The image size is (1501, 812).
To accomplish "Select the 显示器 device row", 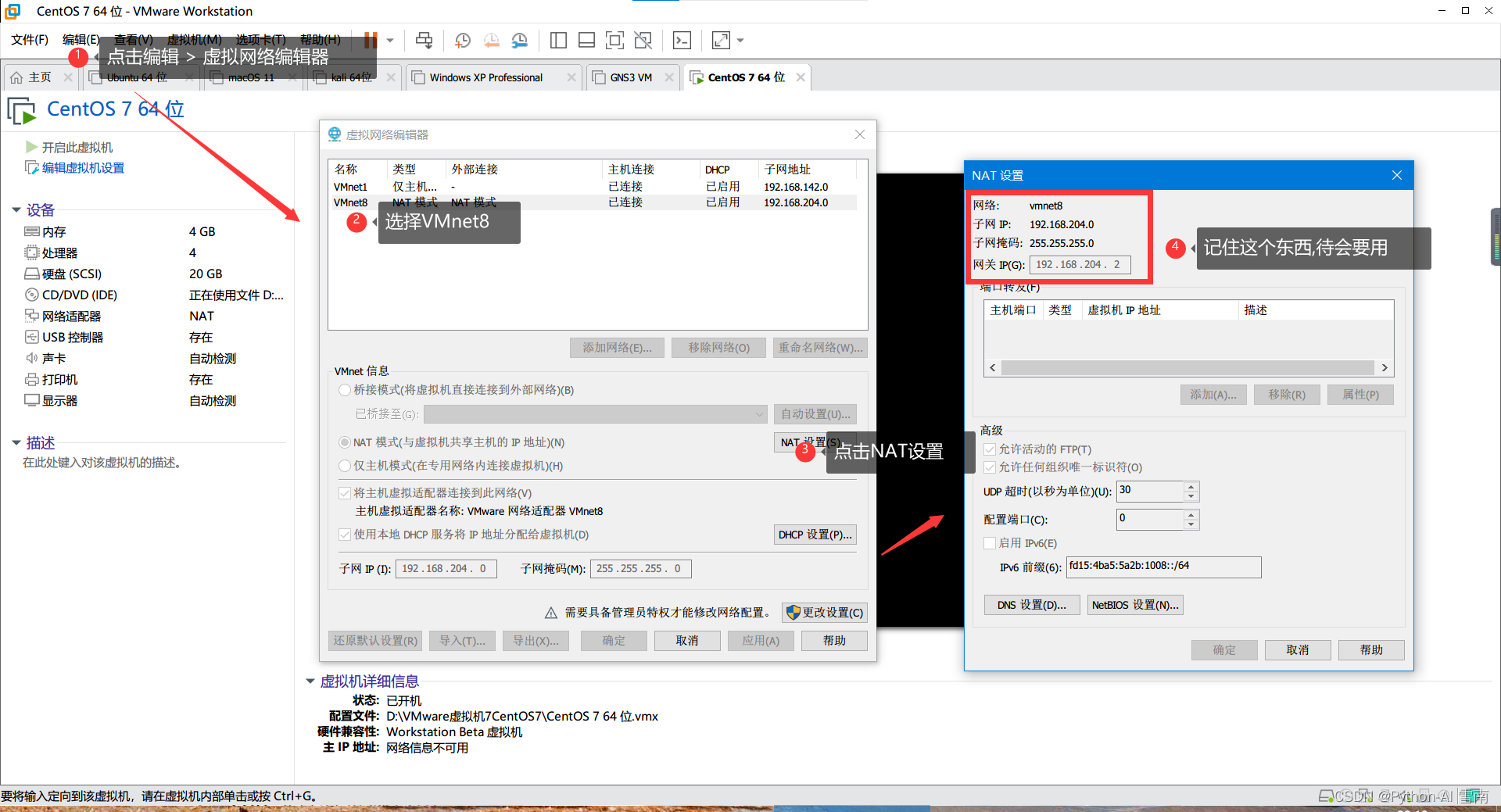I will pos(152,400).
